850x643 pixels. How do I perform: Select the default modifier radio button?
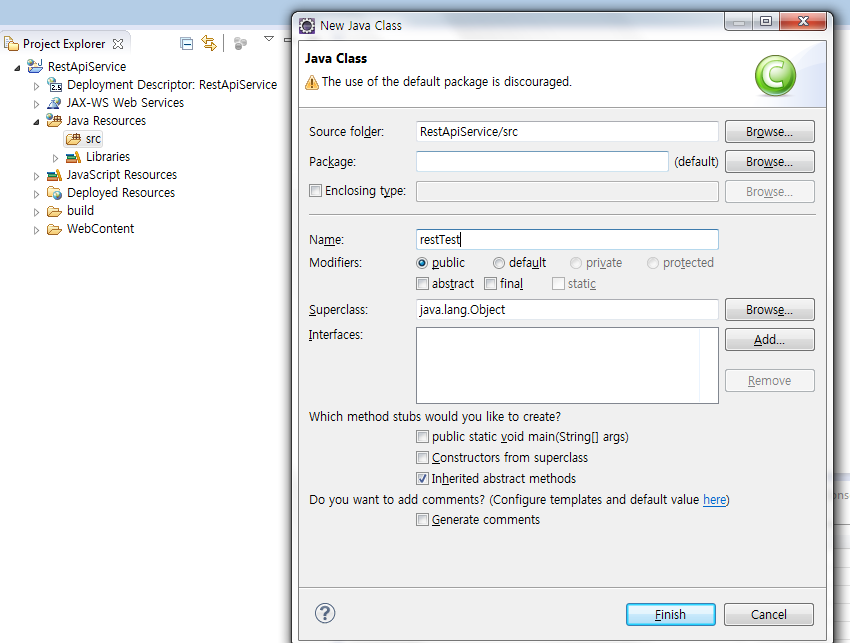click(x=499, y=263)
